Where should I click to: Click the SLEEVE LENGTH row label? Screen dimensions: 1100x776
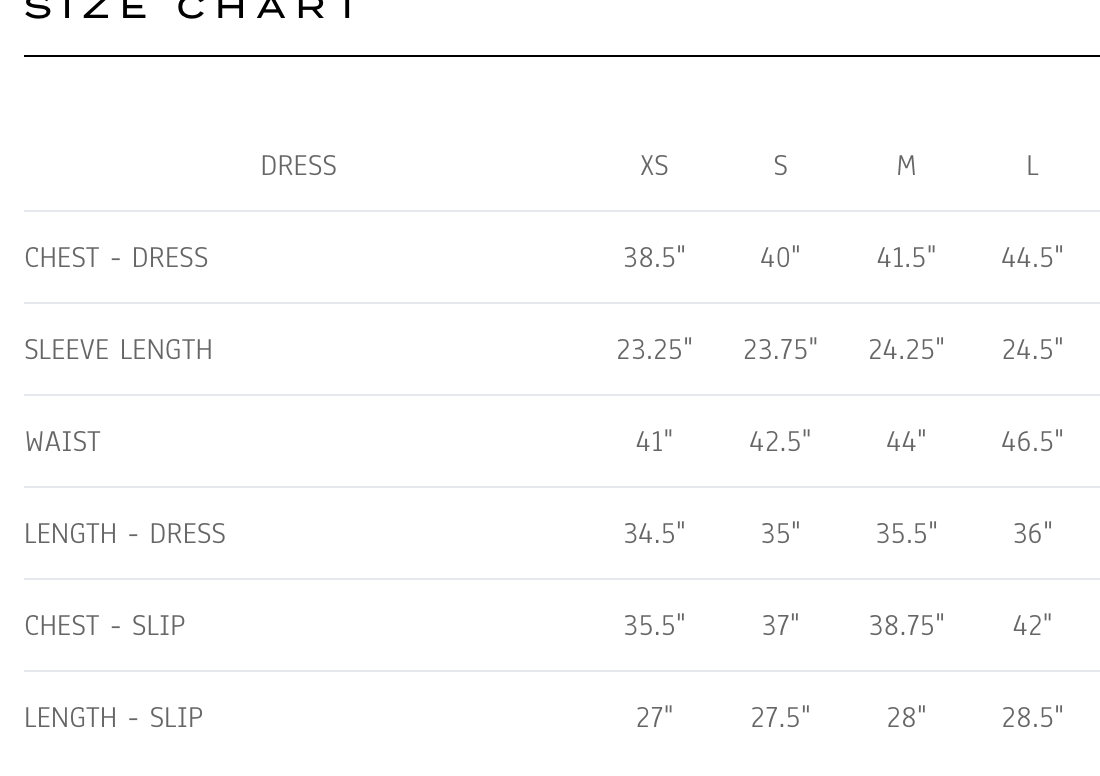point(118,350)
